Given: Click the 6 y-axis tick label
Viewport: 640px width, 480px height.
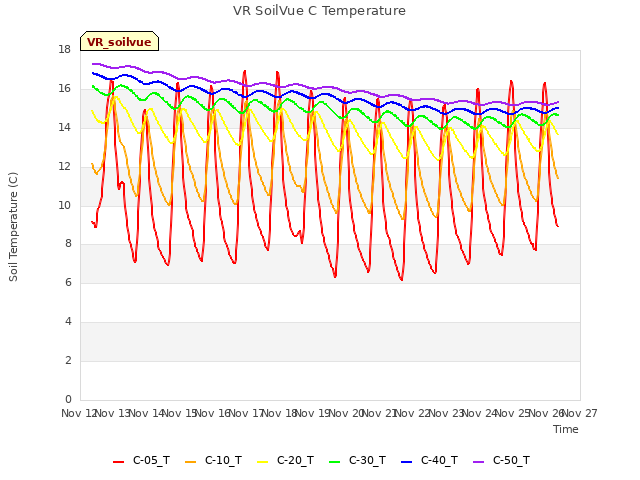Looking at the screenshot, I should 68,282.
